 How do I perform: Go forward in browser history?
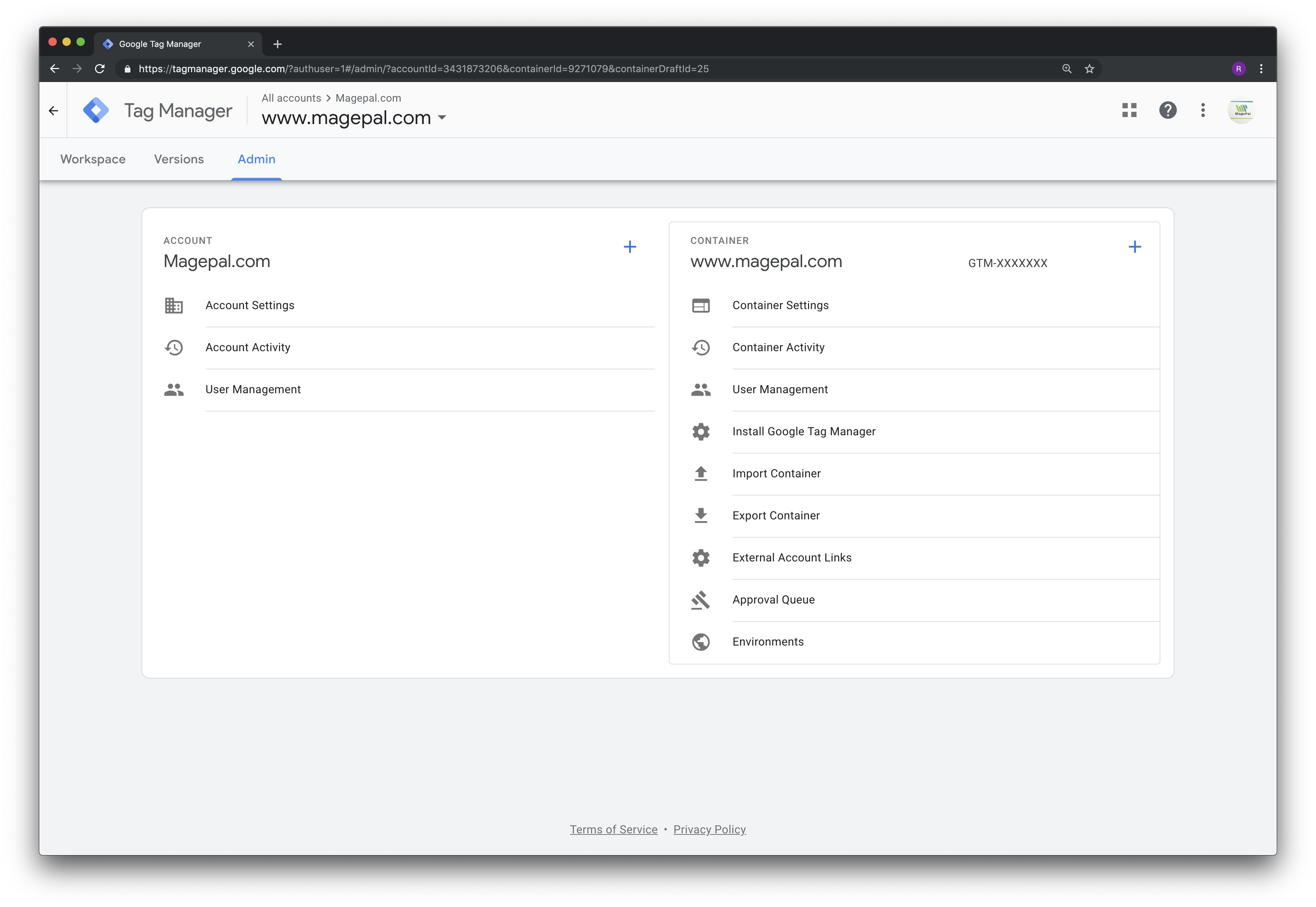[77, 69]
